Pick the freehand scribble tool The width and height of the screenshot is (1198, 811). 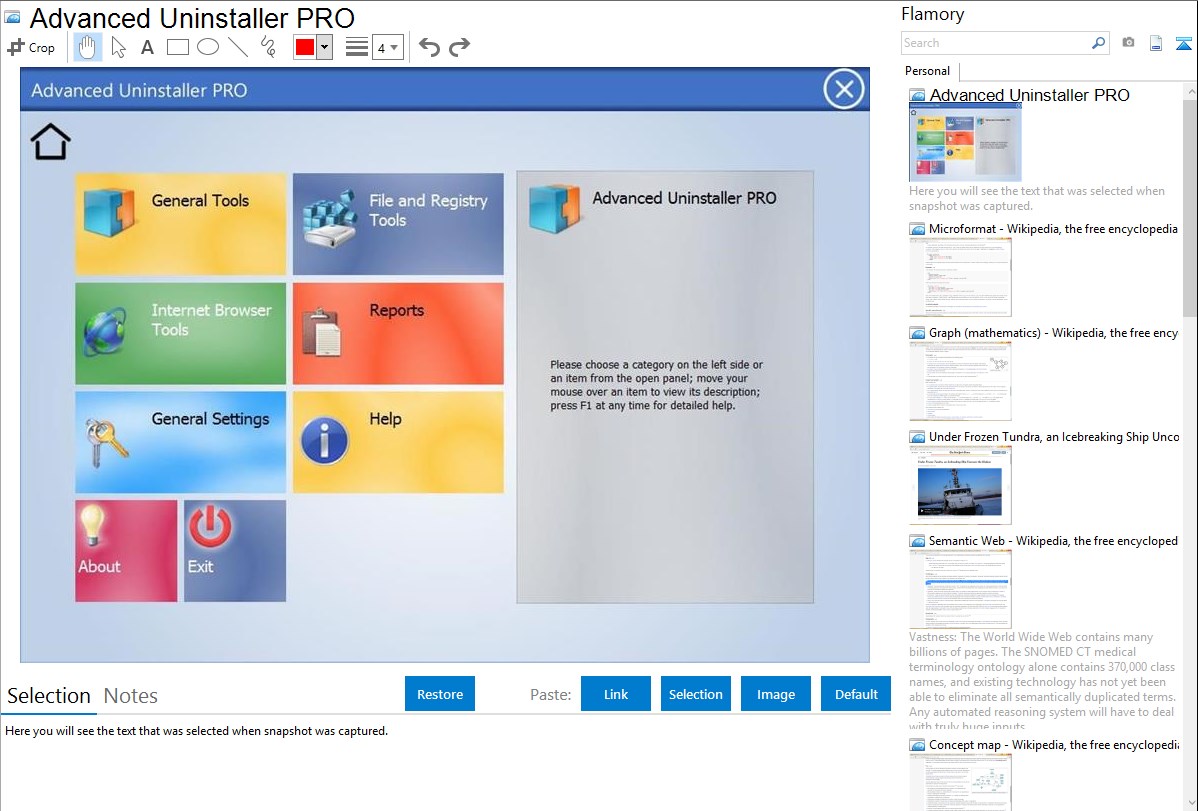(268, 47)
